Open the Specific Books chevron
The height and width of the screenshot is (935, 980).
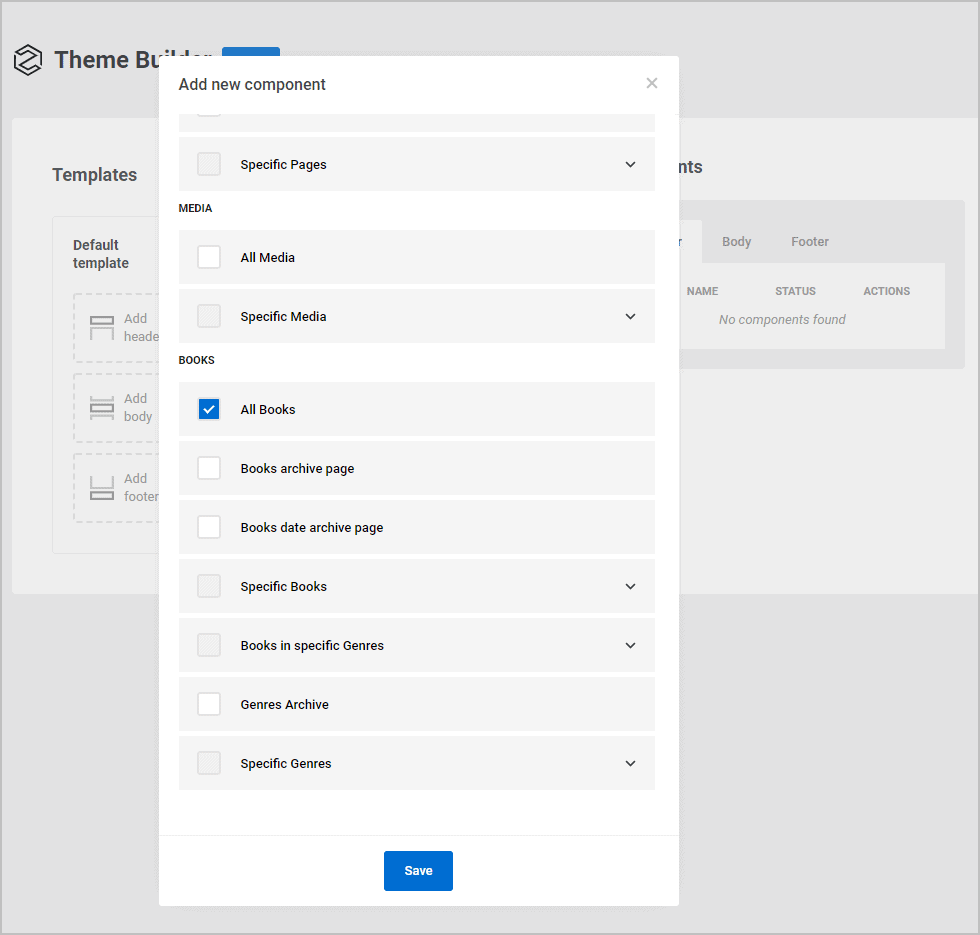pyautogui.click(x=630, y=586)
